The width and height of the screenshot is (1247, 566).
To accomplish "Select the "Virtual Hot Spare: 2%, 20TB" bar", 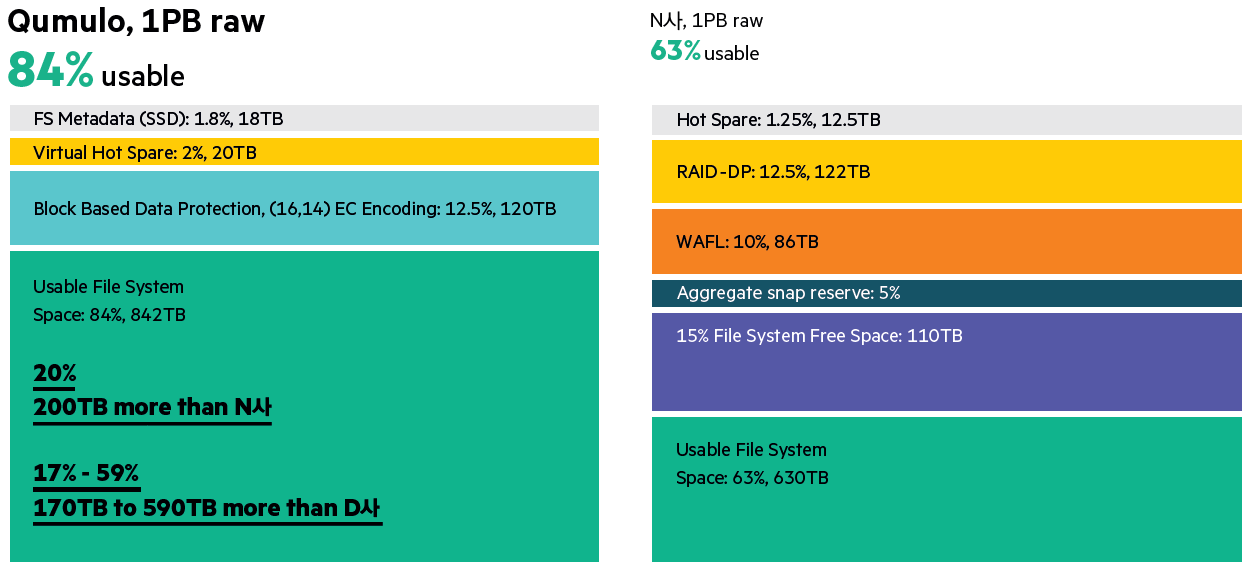I will coord(304,152).
